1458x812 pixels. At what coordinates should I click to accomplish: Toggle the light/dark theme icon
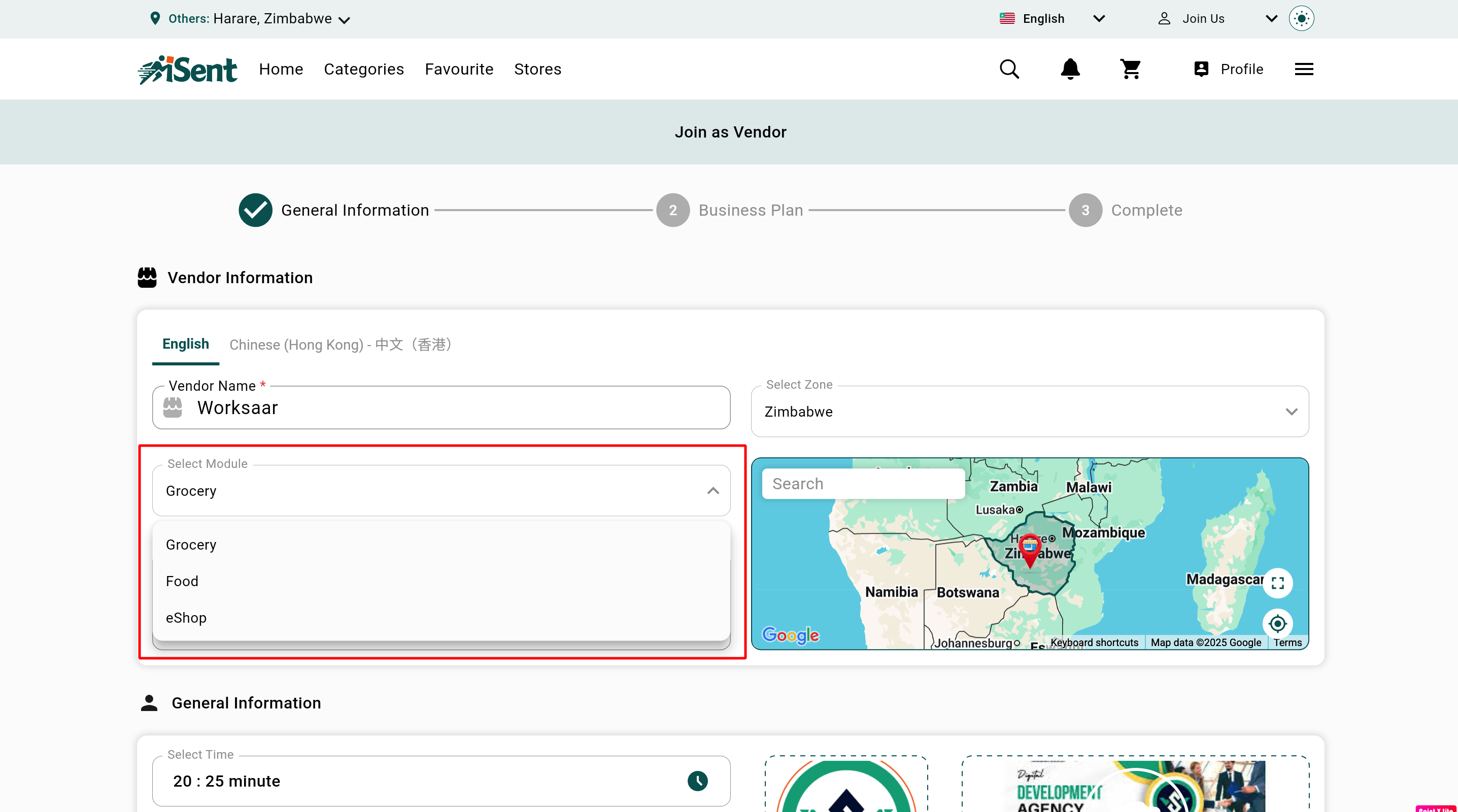(x=1301, y=19)
